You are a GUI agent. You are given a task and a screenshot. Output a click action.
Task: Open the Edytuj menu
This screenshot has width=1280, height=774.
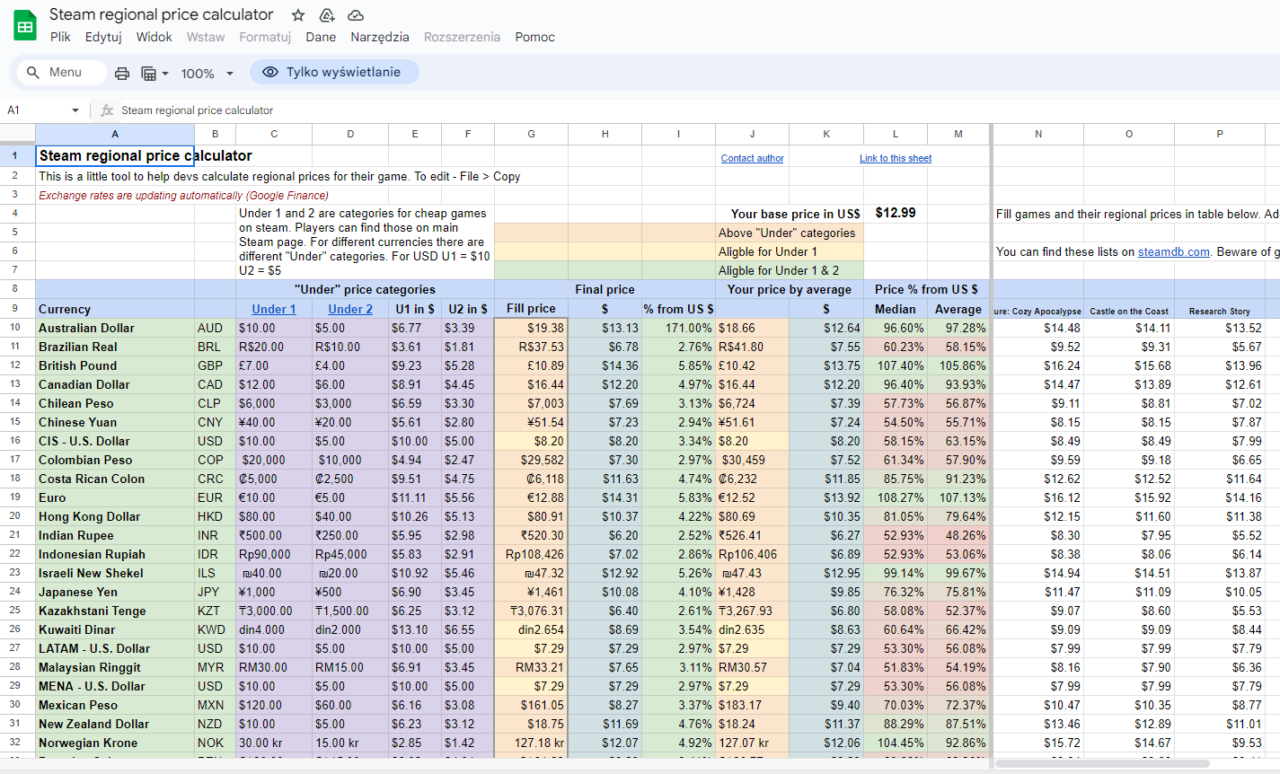coord(103,37)
